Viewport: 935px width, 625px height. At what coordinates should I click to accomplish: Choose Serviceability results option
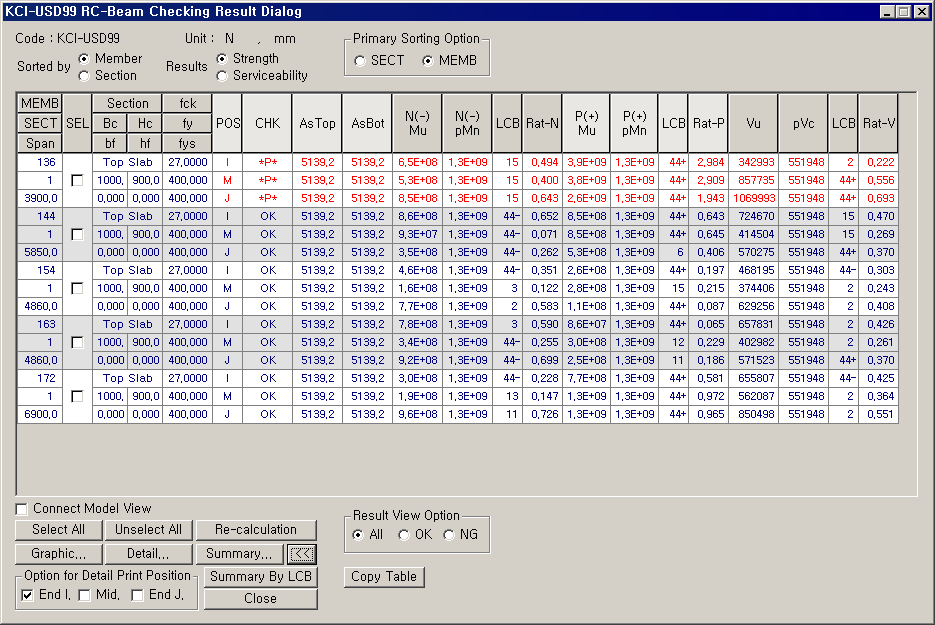pyautogui.click(x=222, y=76)
